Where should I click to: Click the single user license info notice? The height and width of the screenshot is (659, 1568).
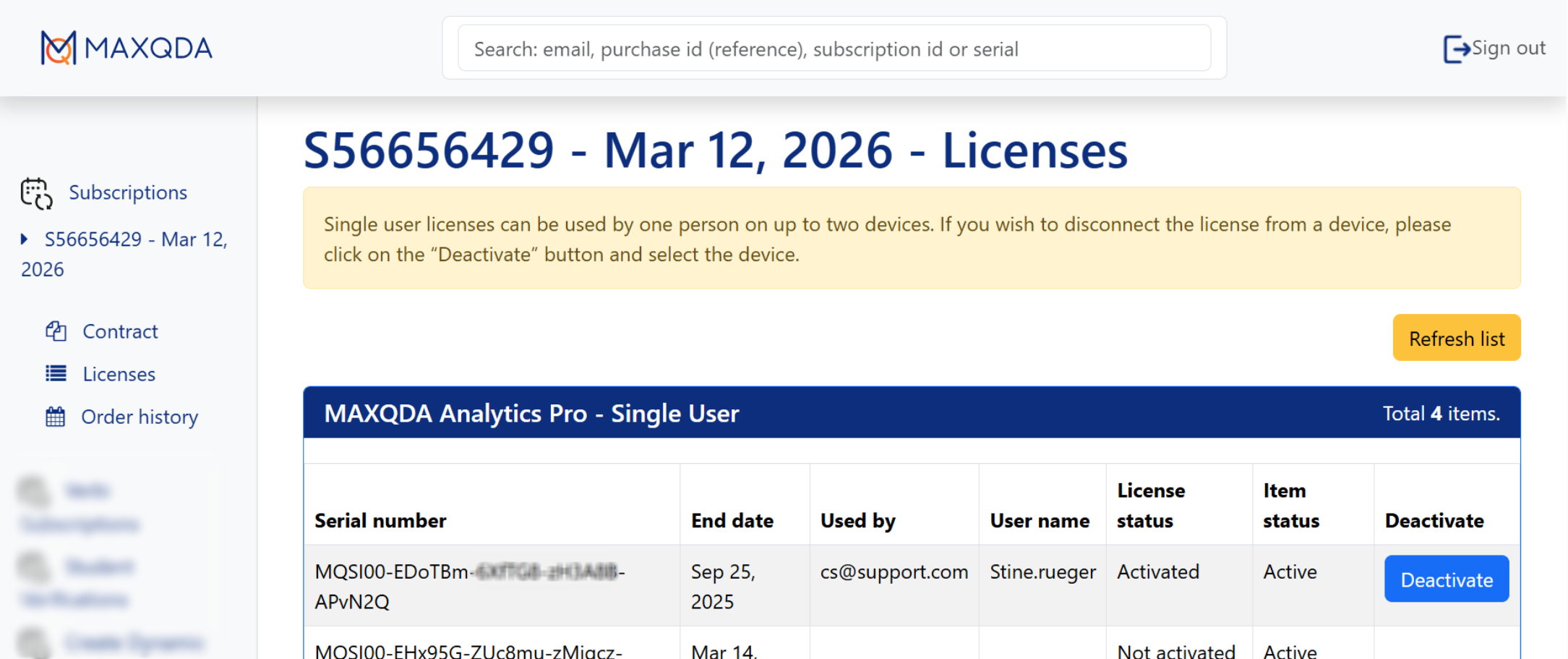pos(912,238)
